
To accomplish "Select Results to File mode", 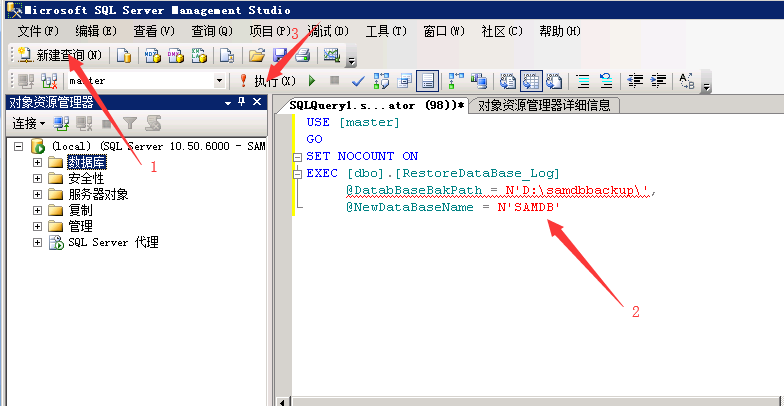I will tap(554, 81).
